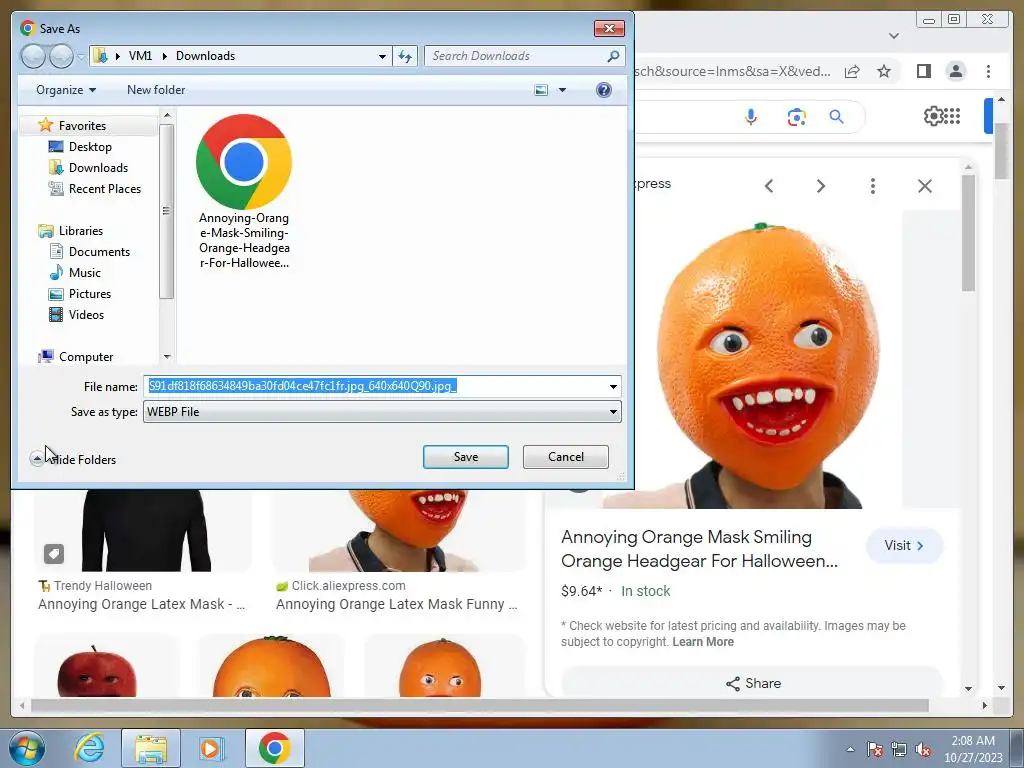Open the Google apps grid icon
Image resolution: width=1024 pixels, height=768 pixels.
(953, 116)
